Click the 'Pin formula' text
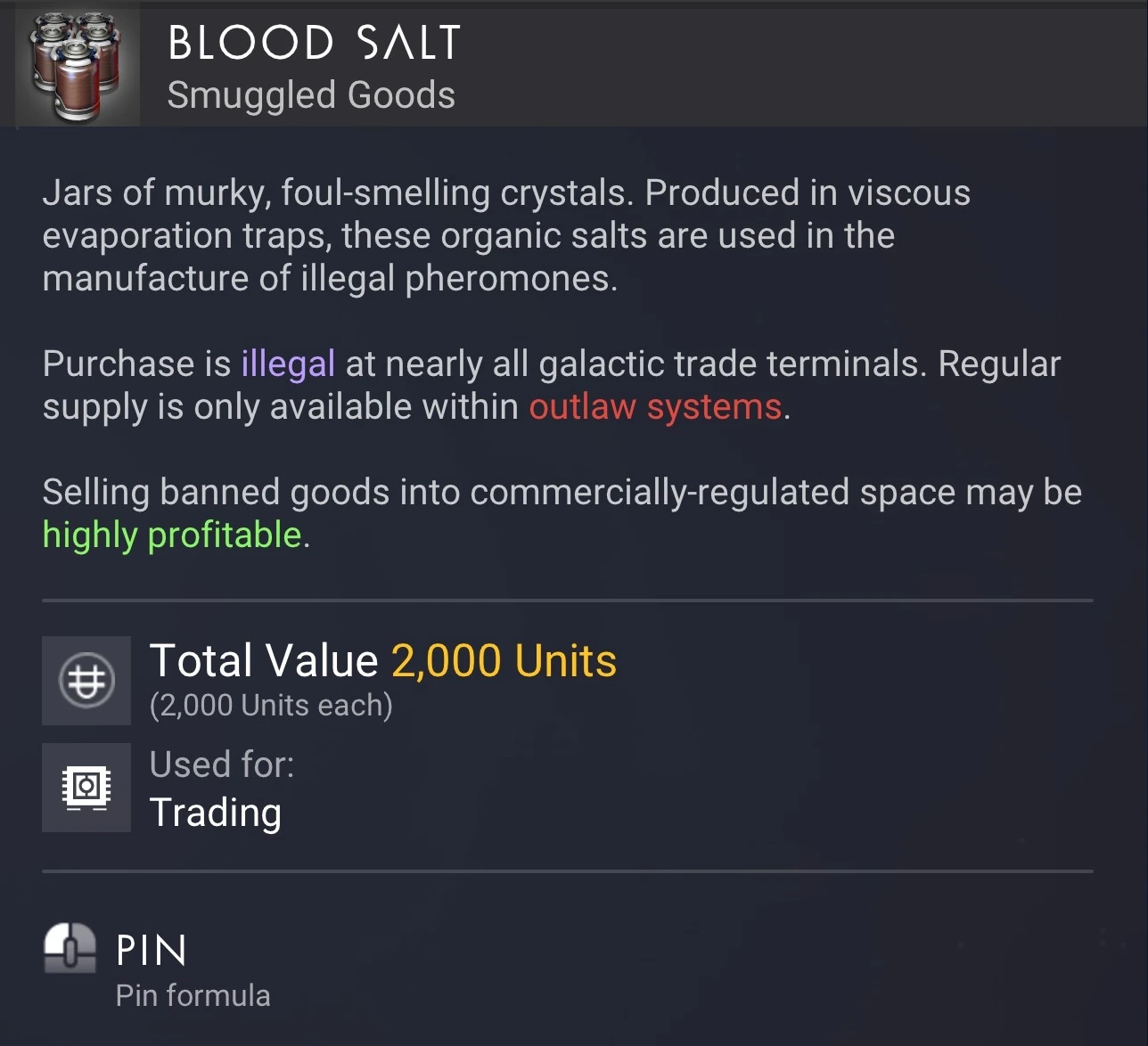 point(193,995)
